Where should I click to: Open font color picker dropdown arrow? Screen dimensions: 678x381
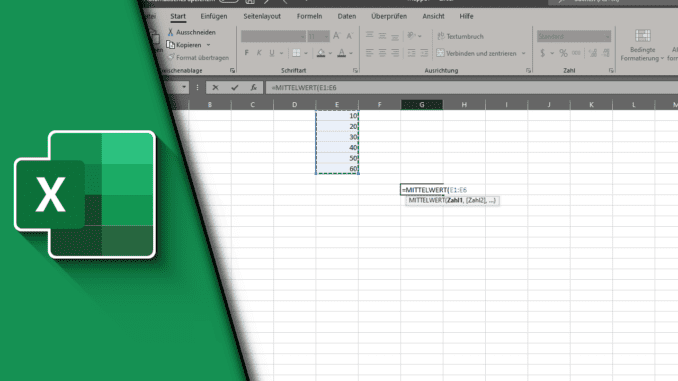point(351,53)
